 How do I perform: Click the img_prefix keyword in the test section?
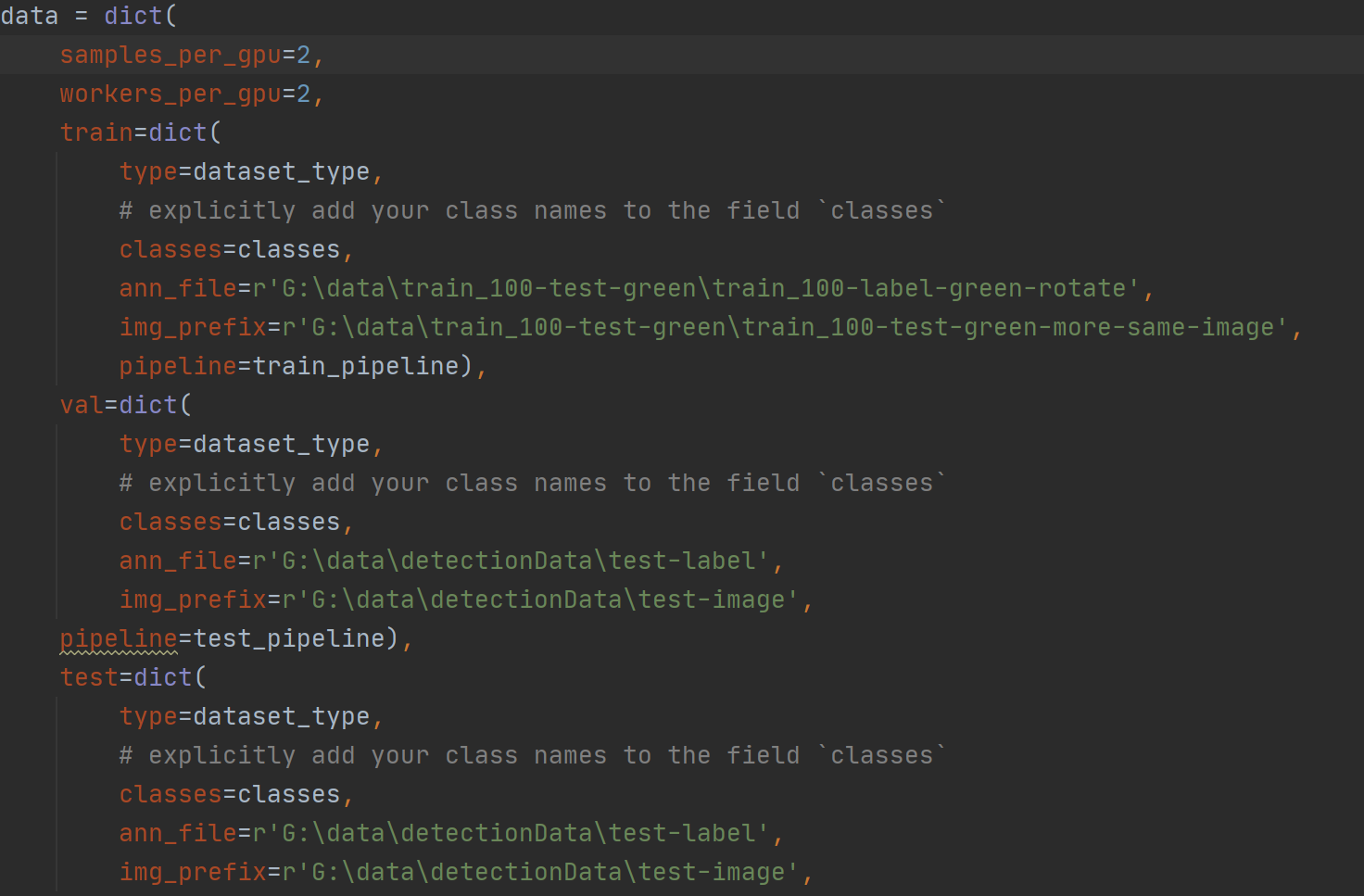(x=193, y=871)
